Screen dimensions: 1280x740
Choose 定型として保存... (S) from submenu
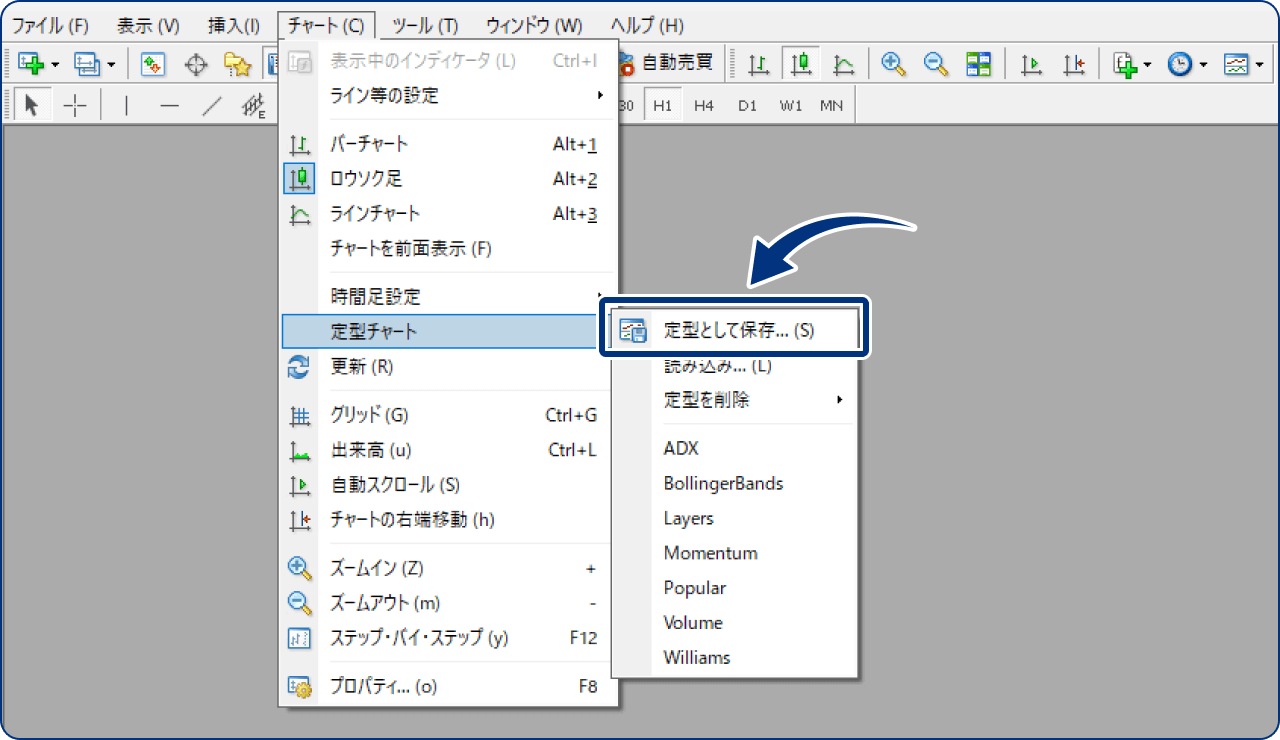point(738,331)
